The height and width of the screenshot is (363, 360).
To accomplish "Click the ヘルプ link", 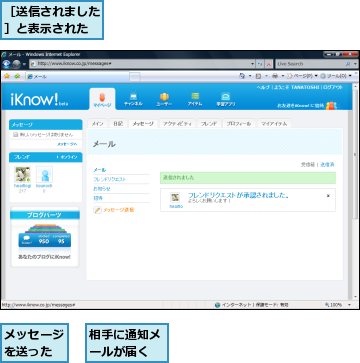I will click(x=264, y=87).
